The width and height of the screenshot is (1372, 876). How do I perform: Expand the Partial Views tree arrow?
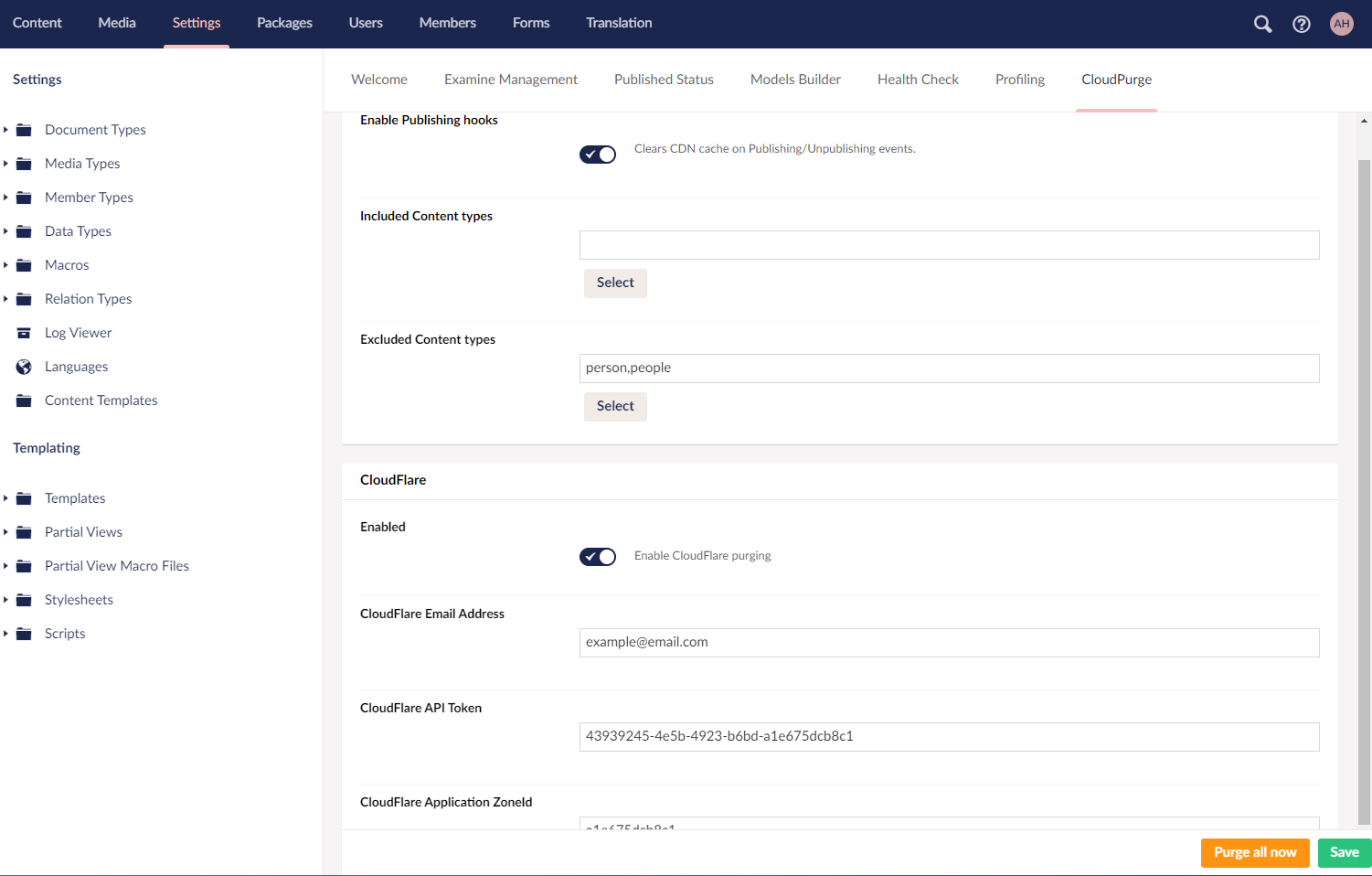coord(5,532)
